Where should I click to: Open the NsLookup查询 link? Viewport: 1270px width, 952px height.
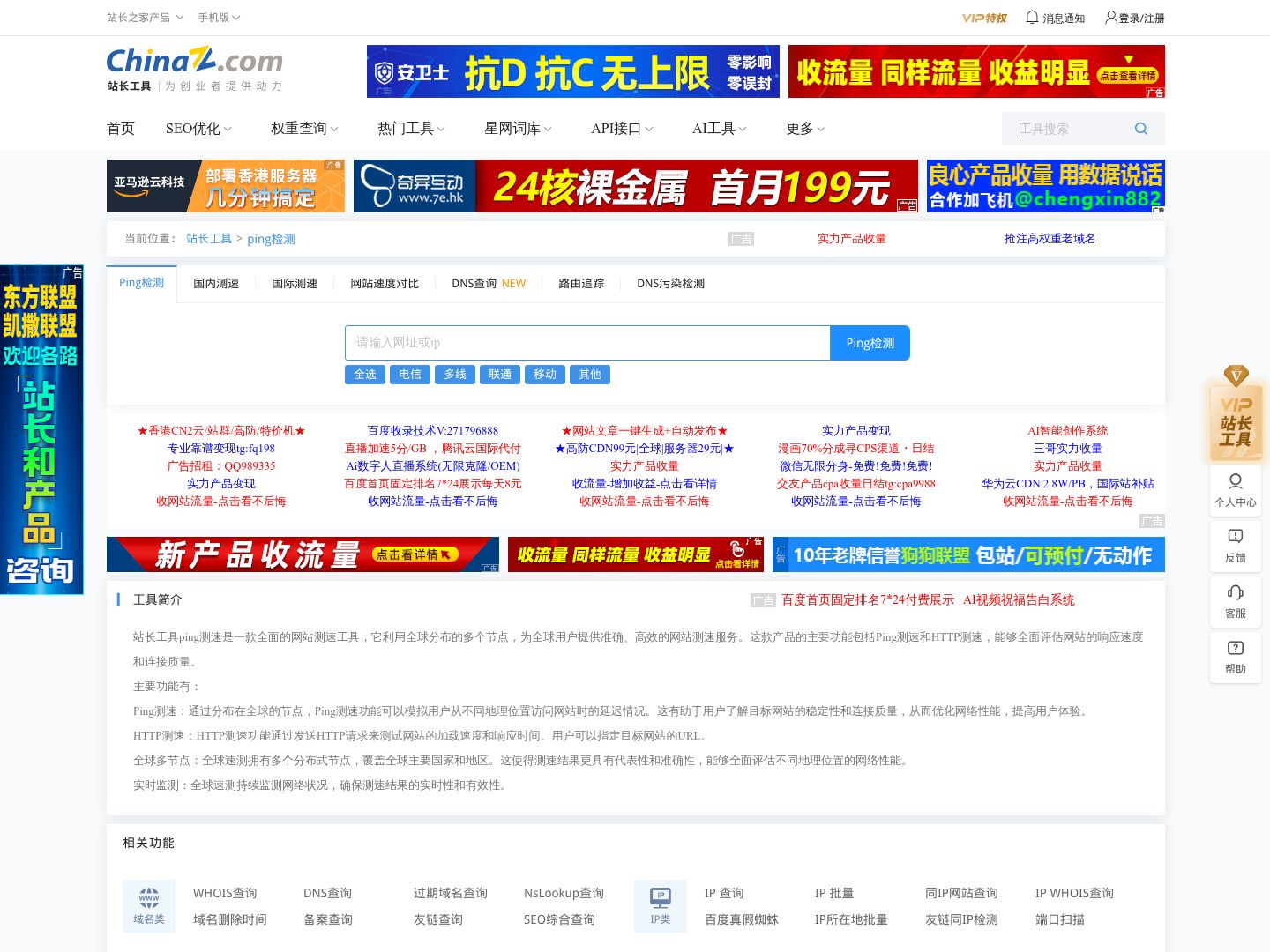pyautogui.click(x=564, y=893)
